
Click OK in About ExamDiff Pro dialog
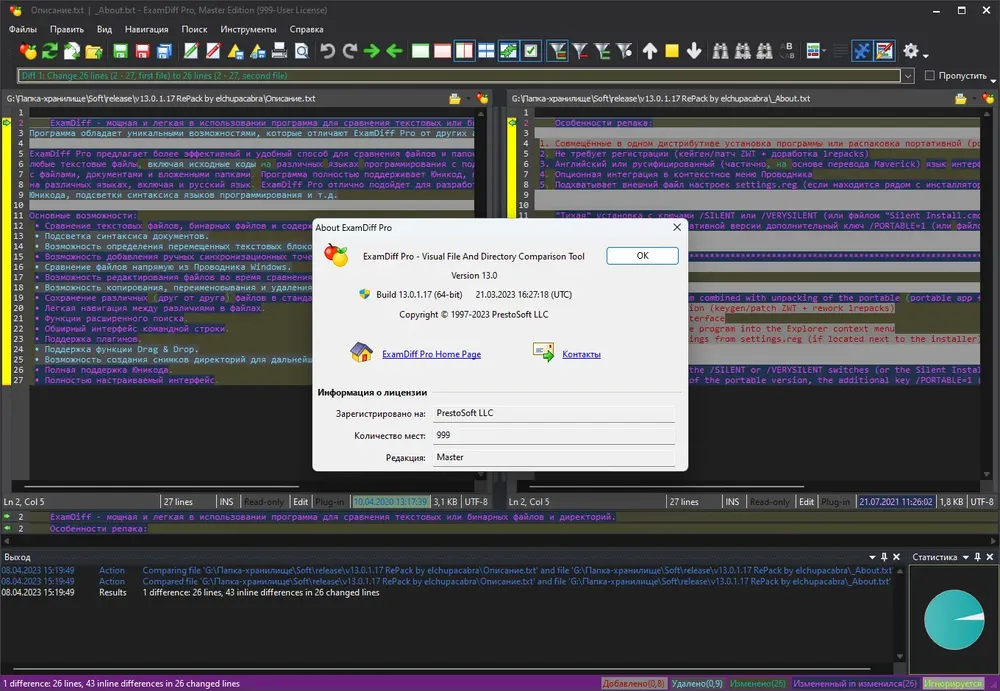coord(642,256)
